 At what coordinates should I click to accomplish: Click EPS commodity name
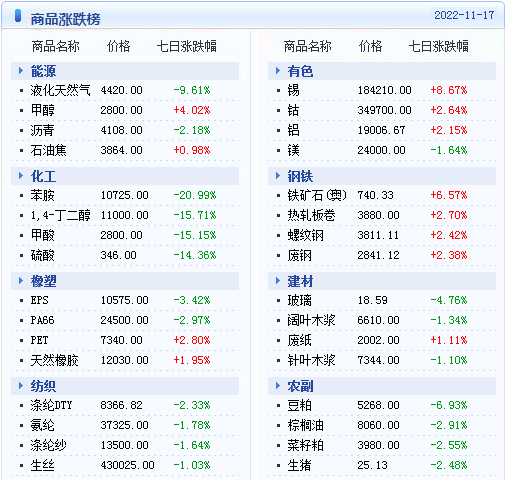pyautogui.click(x=39, y=300)
